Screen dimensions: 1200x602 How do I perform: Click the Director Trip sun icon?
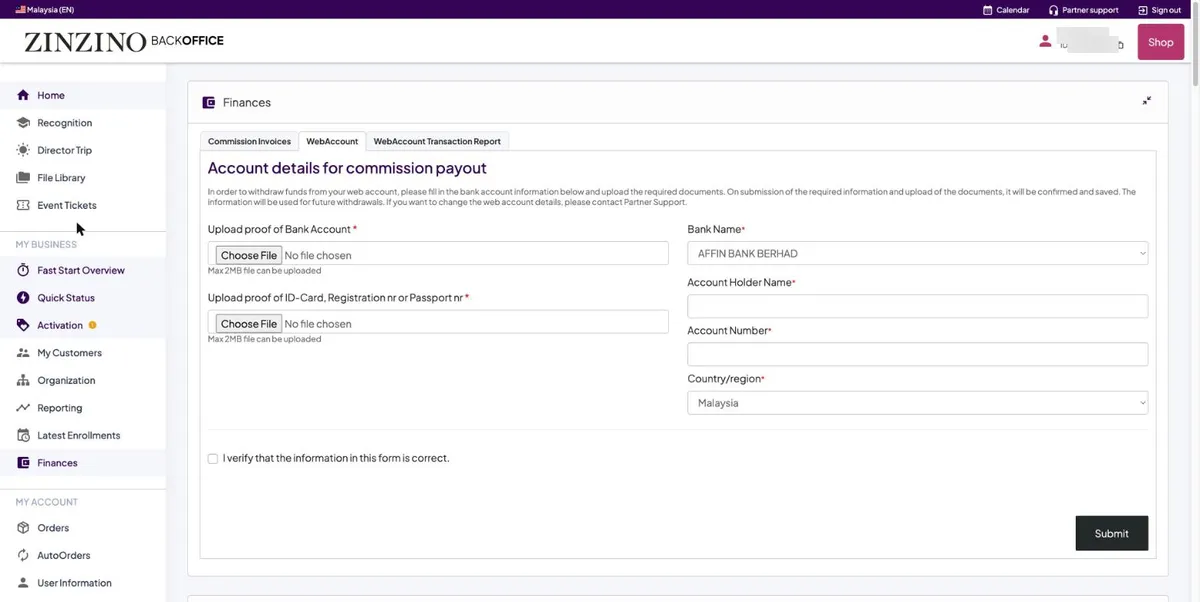coord(23,150)
